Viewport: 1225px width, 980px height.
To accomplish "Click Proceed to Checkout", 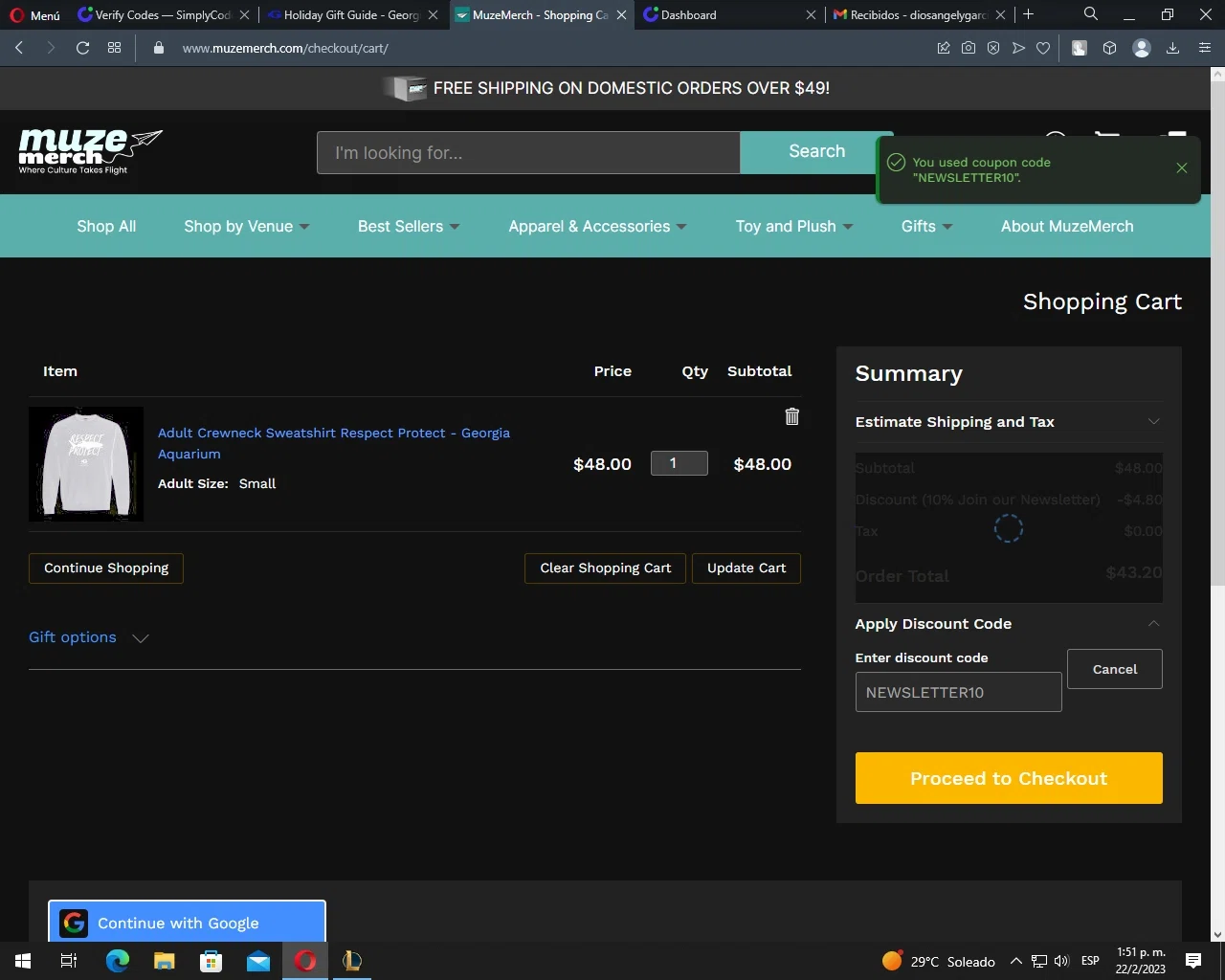I will (x=1009, y=778).
